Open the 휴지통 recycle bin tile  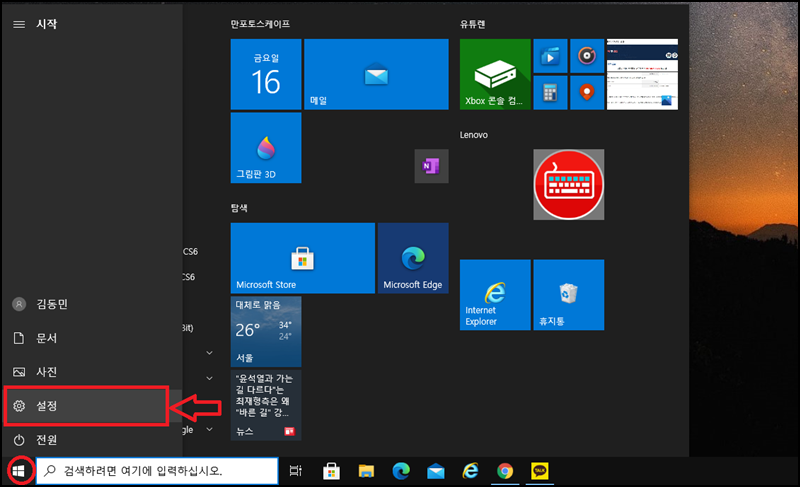(568, 295)
